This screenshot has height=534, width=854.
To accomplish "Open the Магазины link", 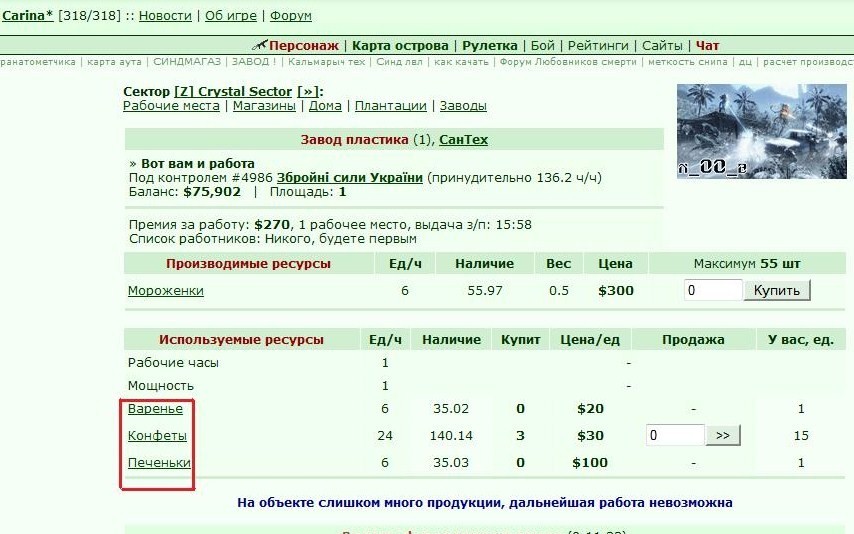I will coord(264,106).
